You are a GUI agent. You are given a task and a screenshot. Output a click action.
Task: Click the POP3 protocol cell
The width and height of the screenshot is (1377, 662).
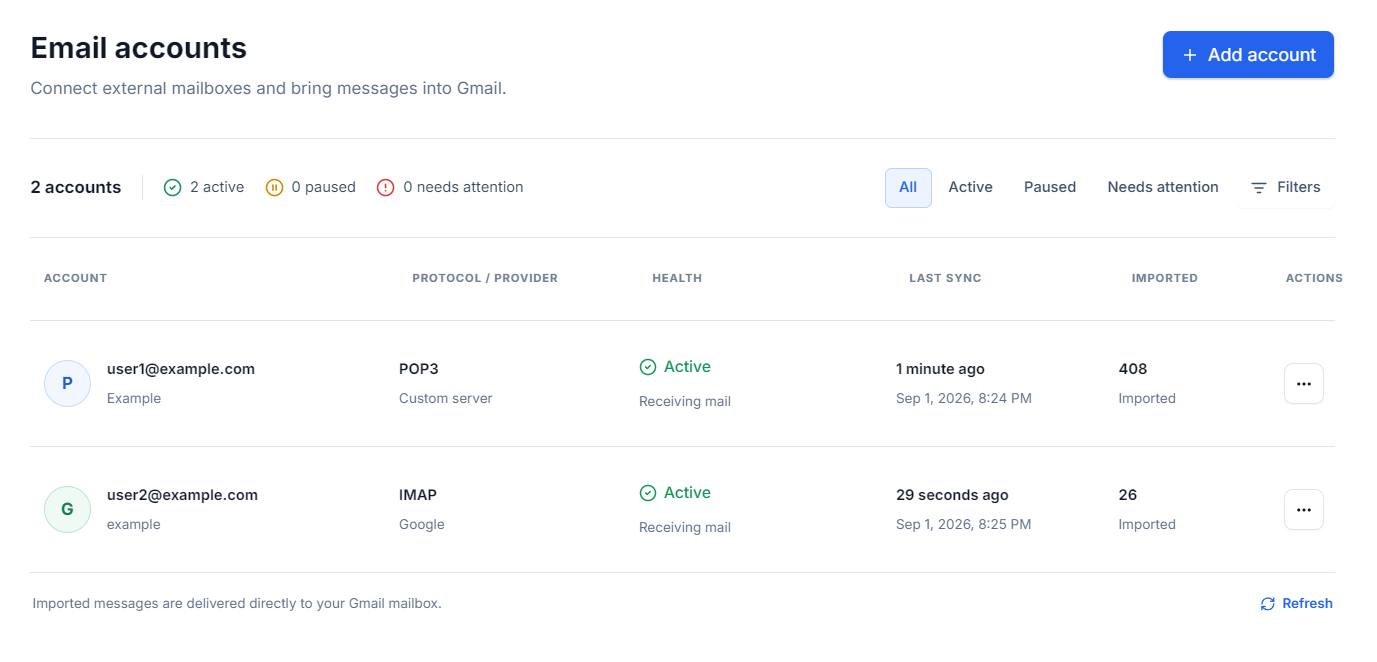tap(419, 369)
